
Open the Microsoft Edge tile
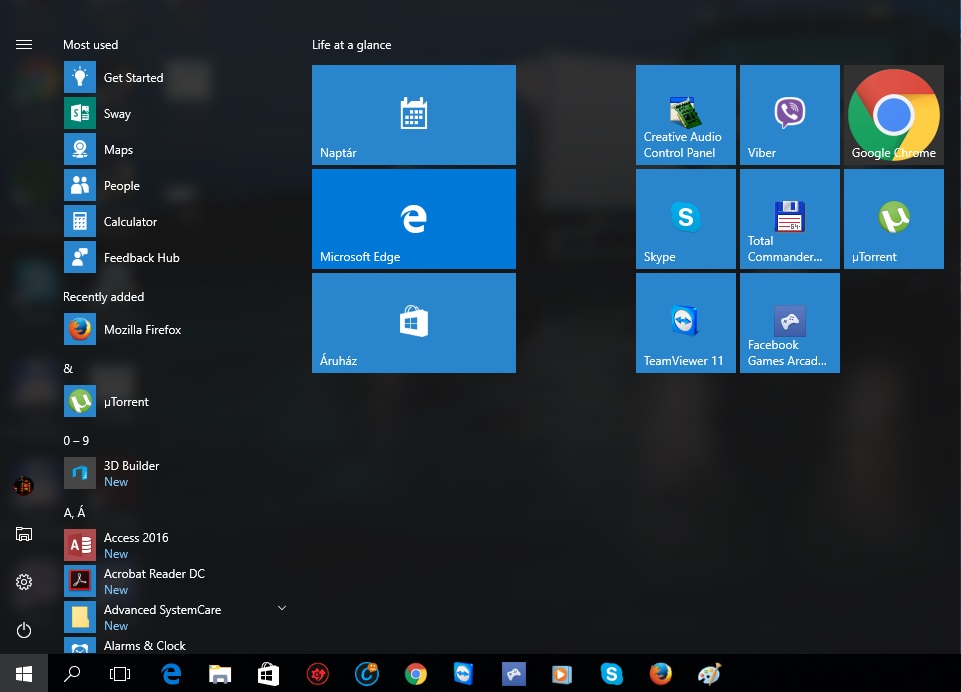414,219
